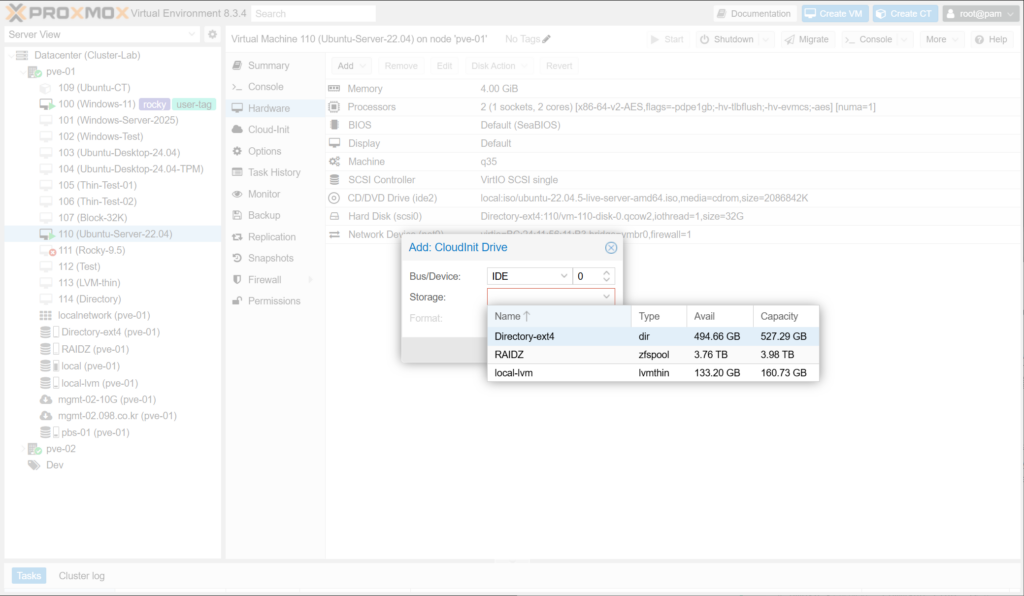Expand the pve-02 node

22,449
